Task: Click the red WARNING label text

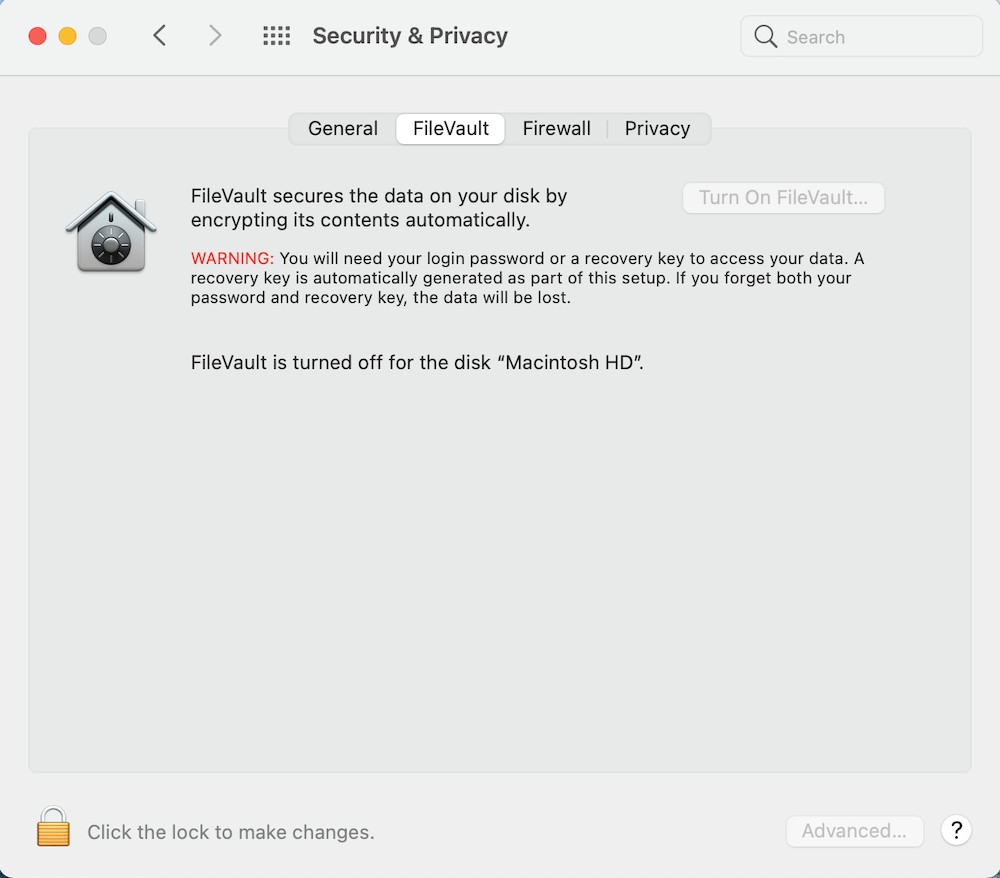Action: coord(232,259)
